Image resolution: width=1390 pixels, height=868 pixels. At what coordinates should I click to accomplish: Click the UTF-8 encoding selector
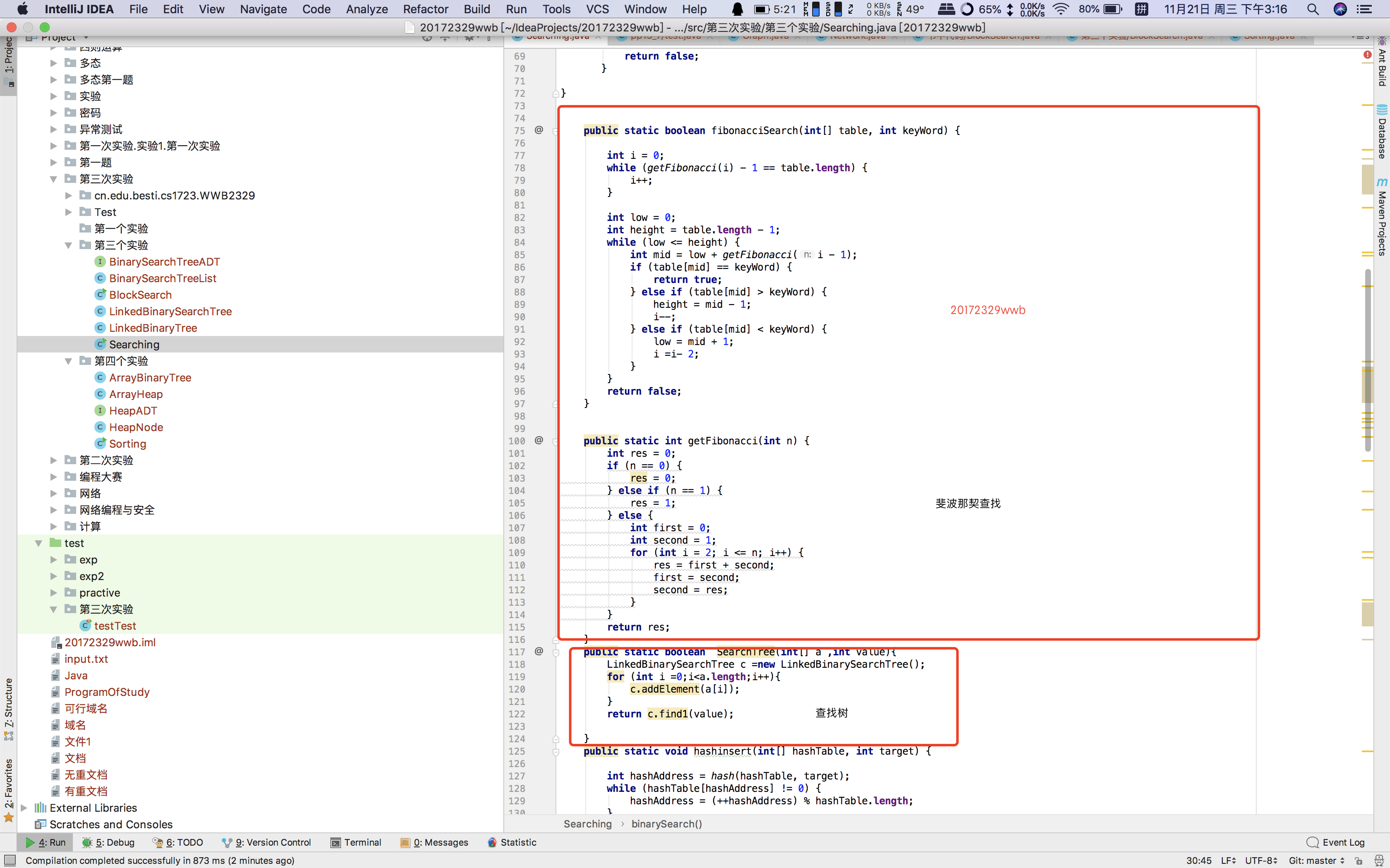pos(1261,861)
